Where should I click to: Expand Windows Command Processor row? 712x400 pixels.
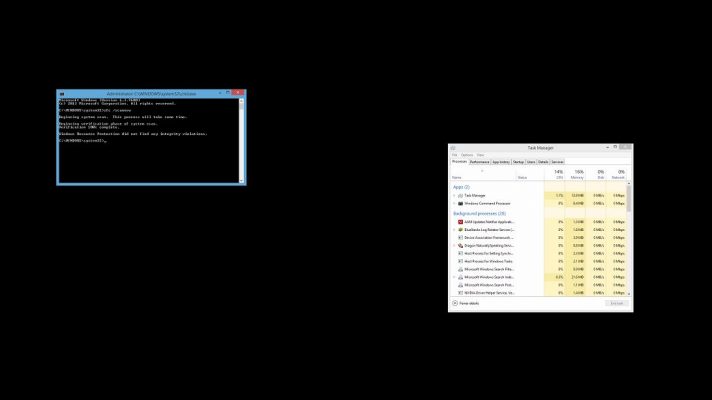click(454, 203)
